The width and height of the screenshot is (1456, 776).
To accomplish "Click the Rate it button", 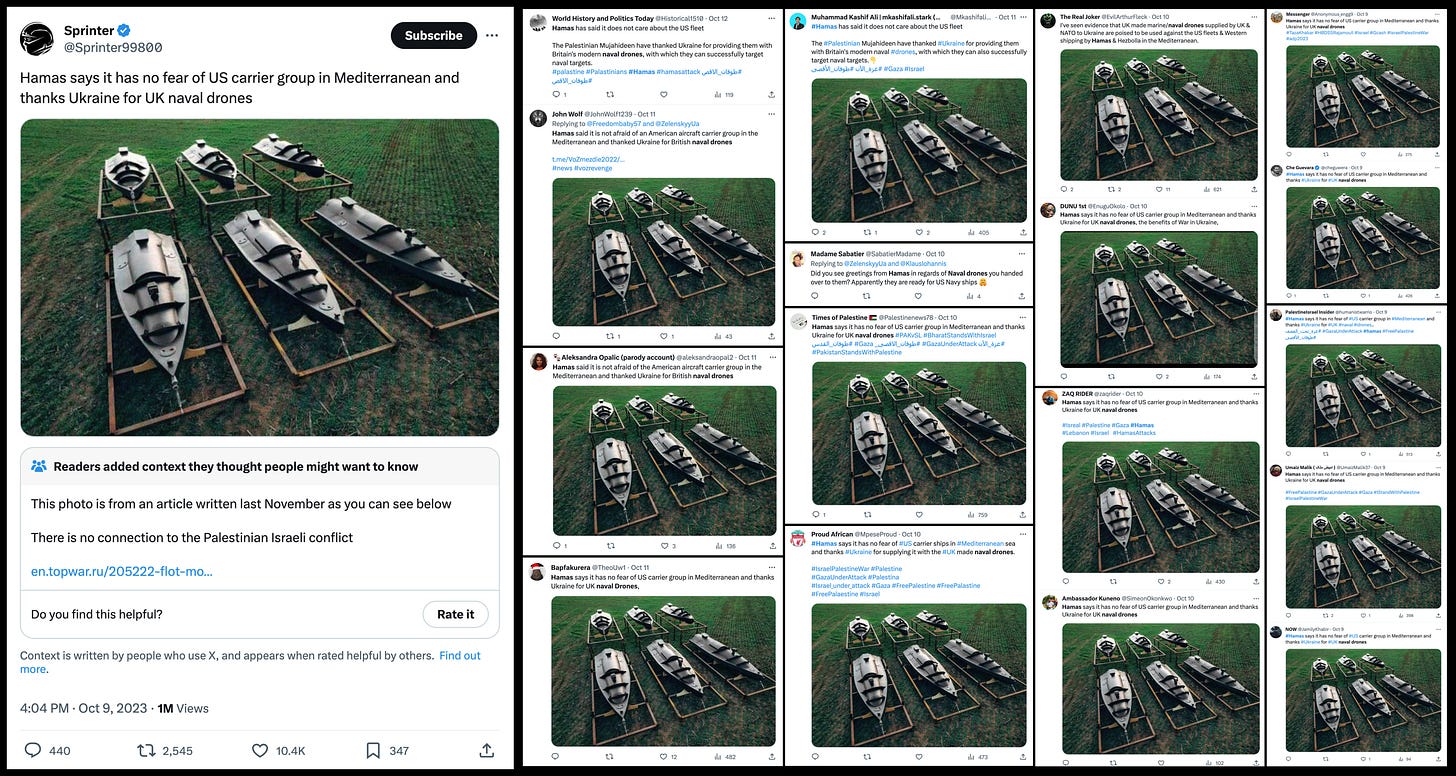I will tap(455, 614).
